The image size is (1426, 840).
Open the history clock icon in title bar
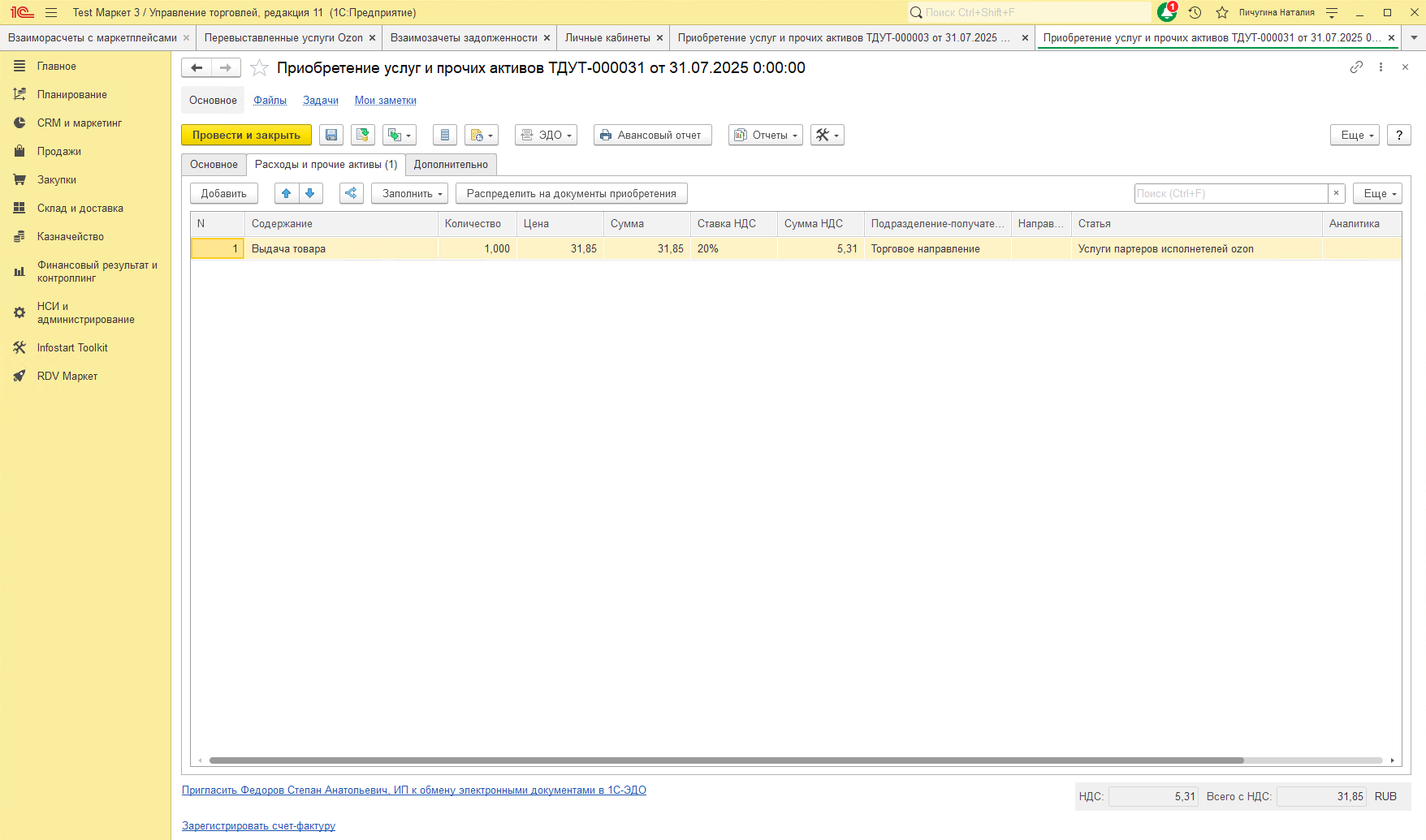(1195, 12)
